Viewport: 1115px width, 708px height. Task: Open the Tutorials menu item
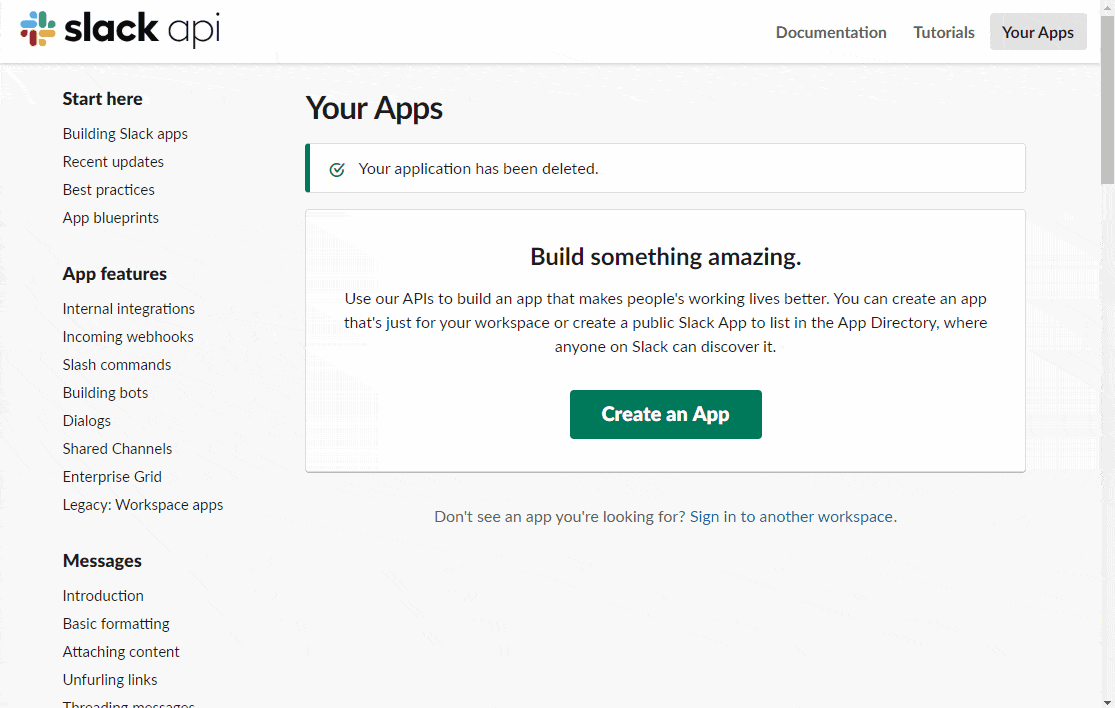944,32
